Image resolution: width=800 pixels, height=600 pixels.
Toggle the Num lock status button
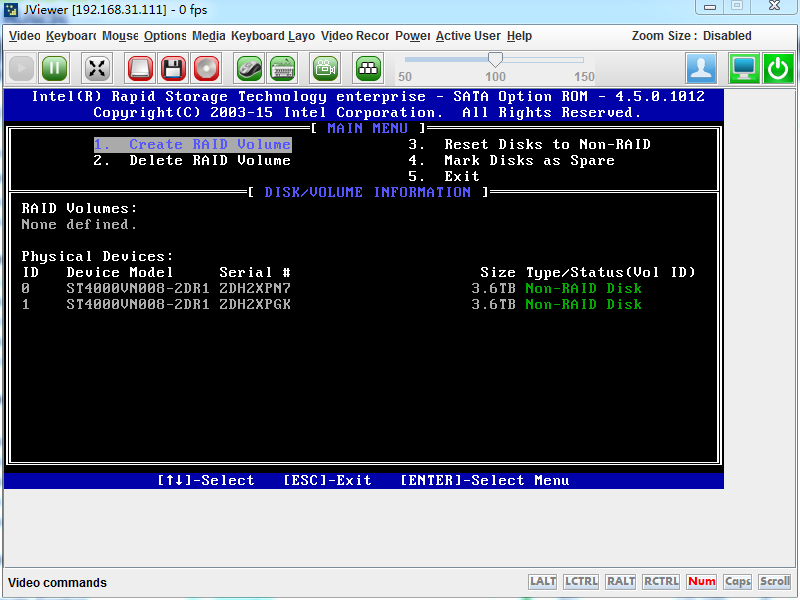coord(702,582)
